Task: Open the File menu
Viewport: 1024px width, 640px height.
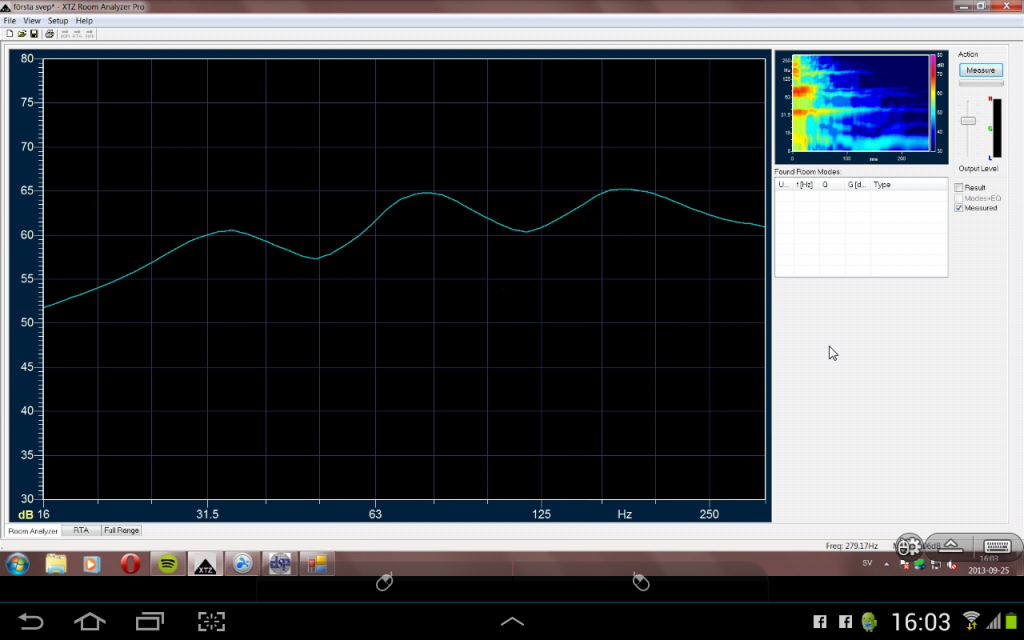Action: [9, 20]
